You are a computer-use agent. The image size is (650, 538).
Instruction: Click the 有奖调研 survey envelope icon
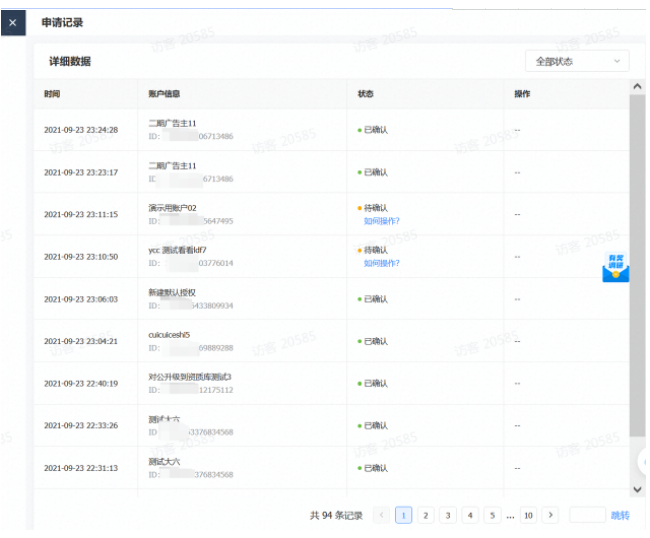[x=616, y=268]
